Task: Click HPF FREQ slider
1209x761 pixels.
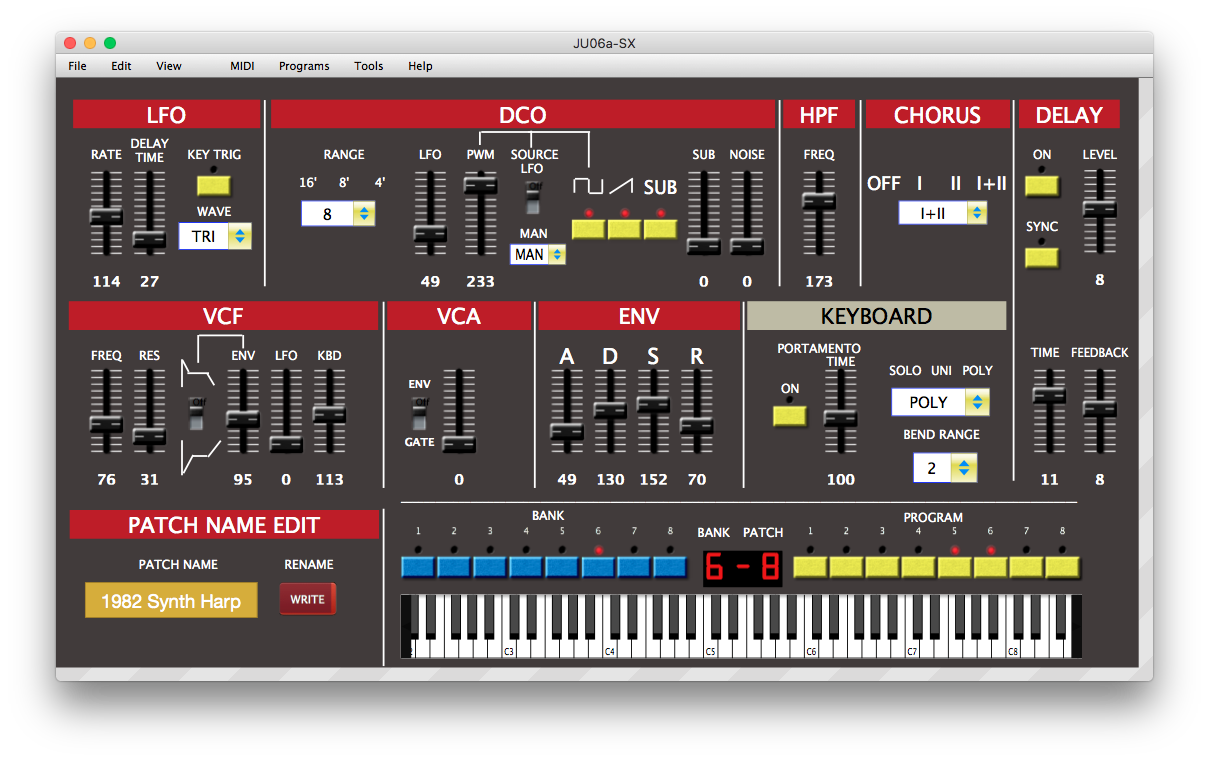Action: [x=819, y=213]
